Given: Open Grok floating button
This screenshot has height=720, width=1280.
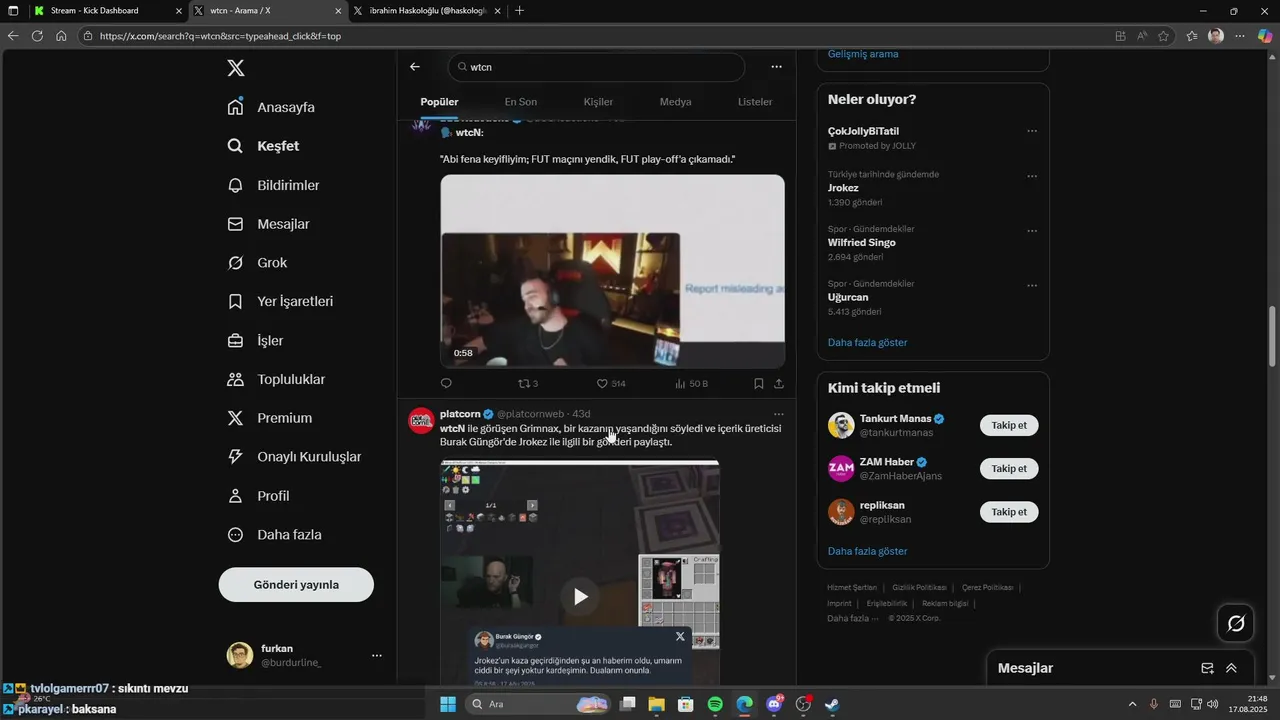Looking at the screenshot, I should pyautogui.click(x=1236, y=623).
